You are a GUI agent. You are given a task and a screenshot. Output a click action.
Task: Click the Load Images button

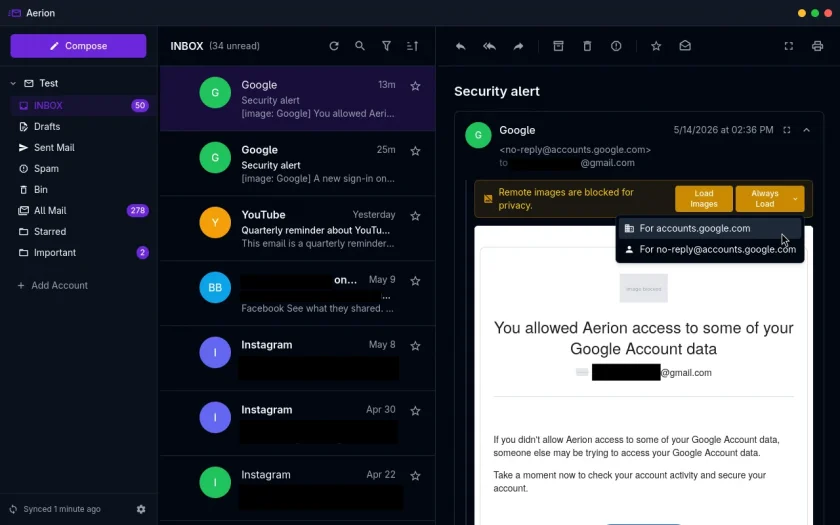(704, 199)
